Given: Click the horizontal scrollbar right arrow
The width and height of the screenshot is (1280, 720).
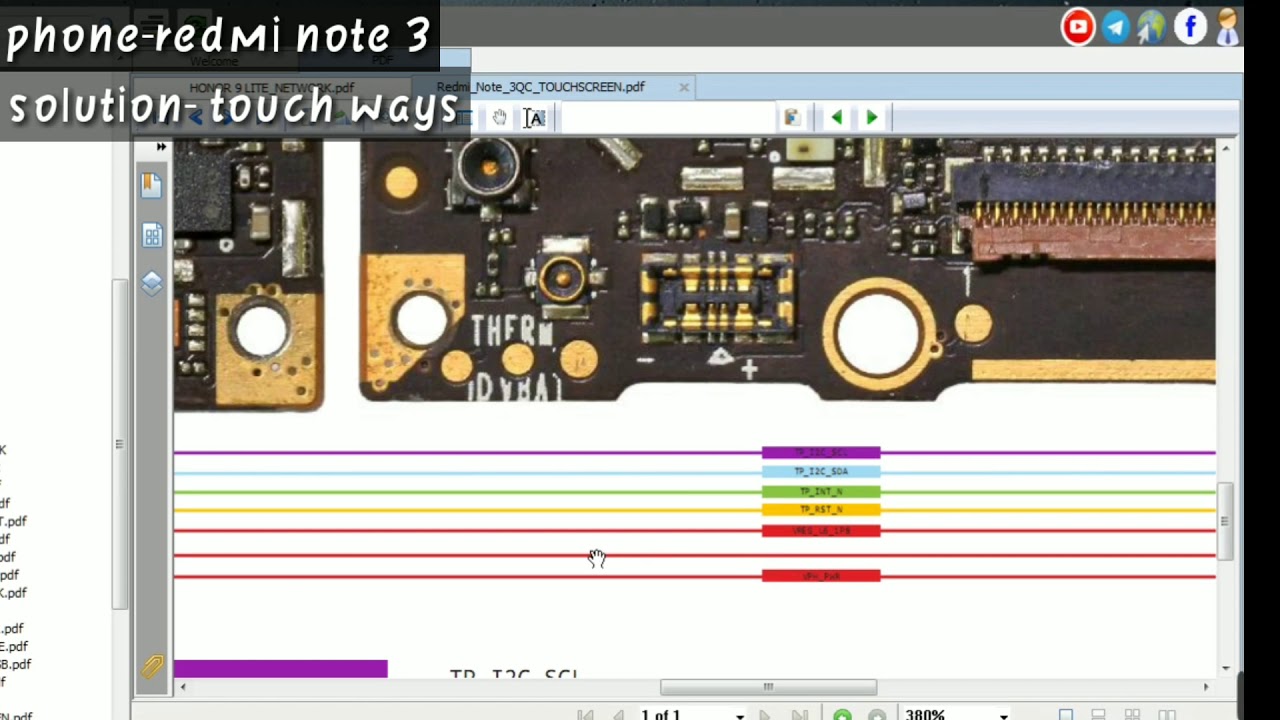Looking at the screenshot, I should point(1206,687).
